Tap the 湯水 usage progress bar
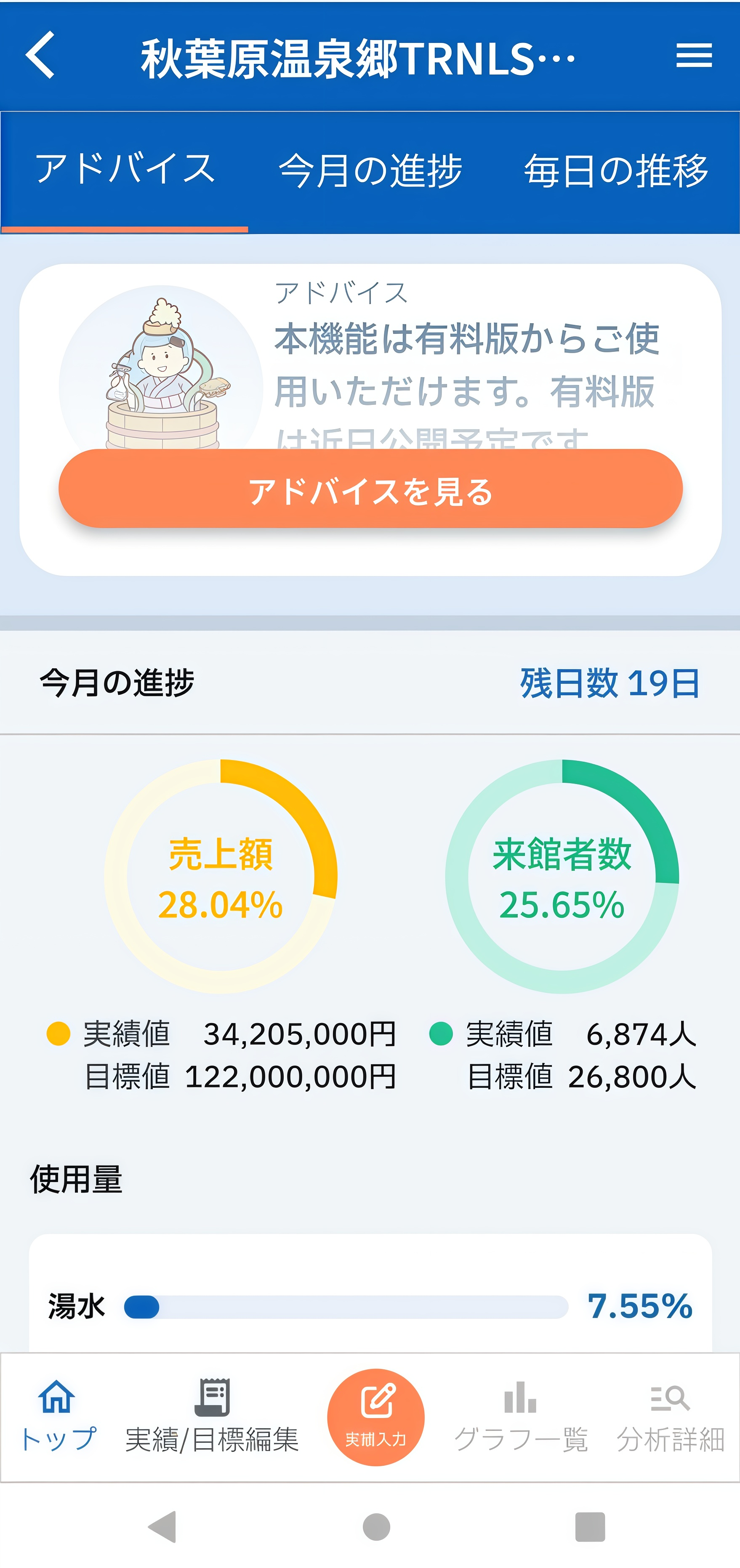 click(346, 1307)
